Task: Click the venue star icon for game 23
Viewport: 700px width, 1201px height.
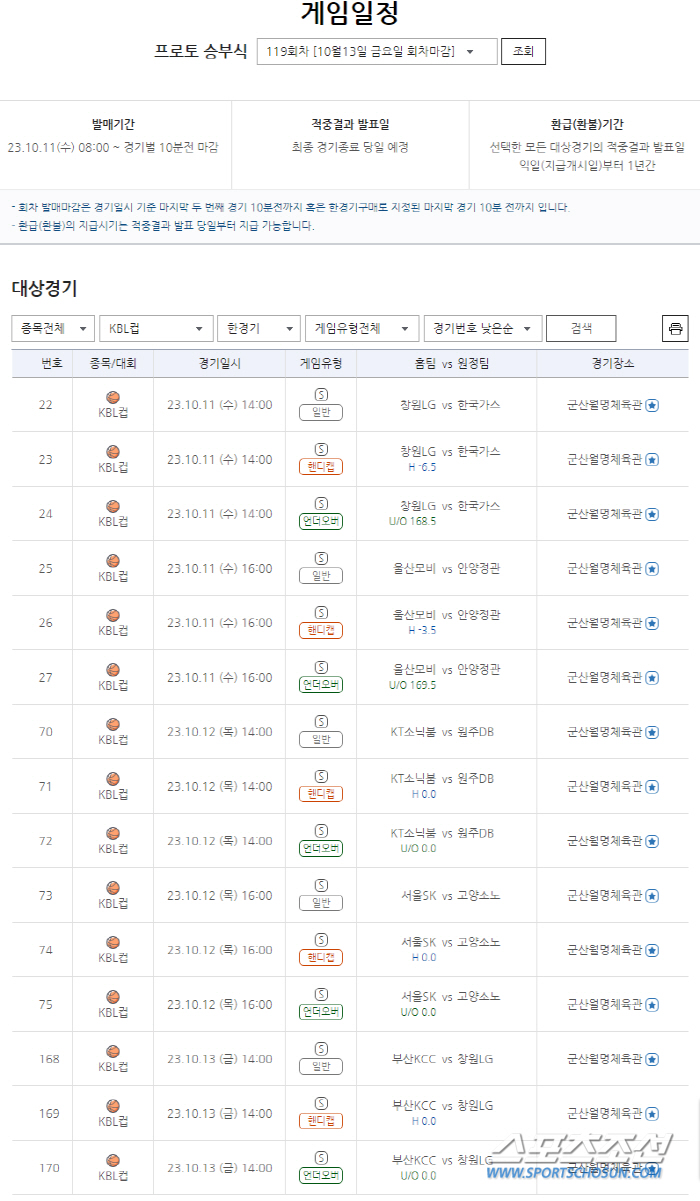Action: pos(652,460)
